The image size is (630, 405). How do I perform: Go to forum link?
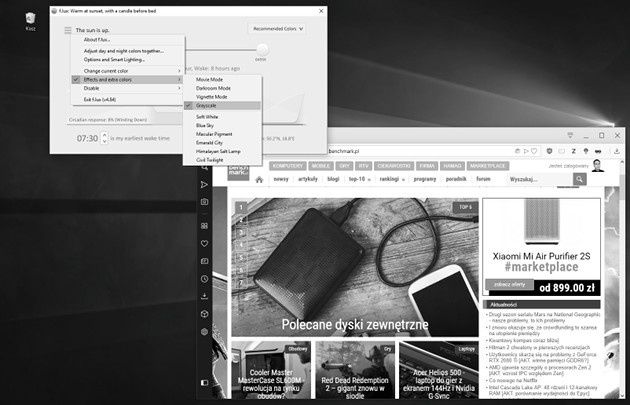tap(483, 179)
